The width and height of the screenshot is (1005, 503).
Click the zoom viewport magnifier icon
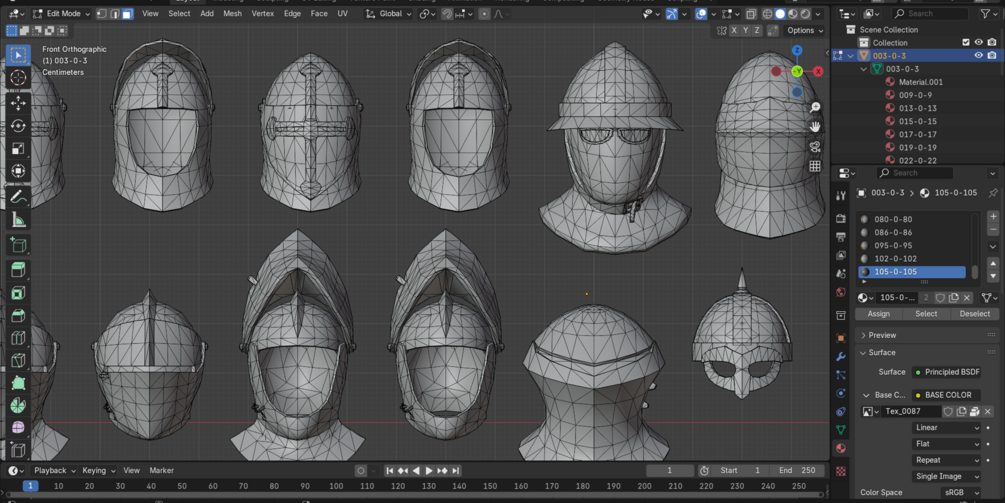815,107
